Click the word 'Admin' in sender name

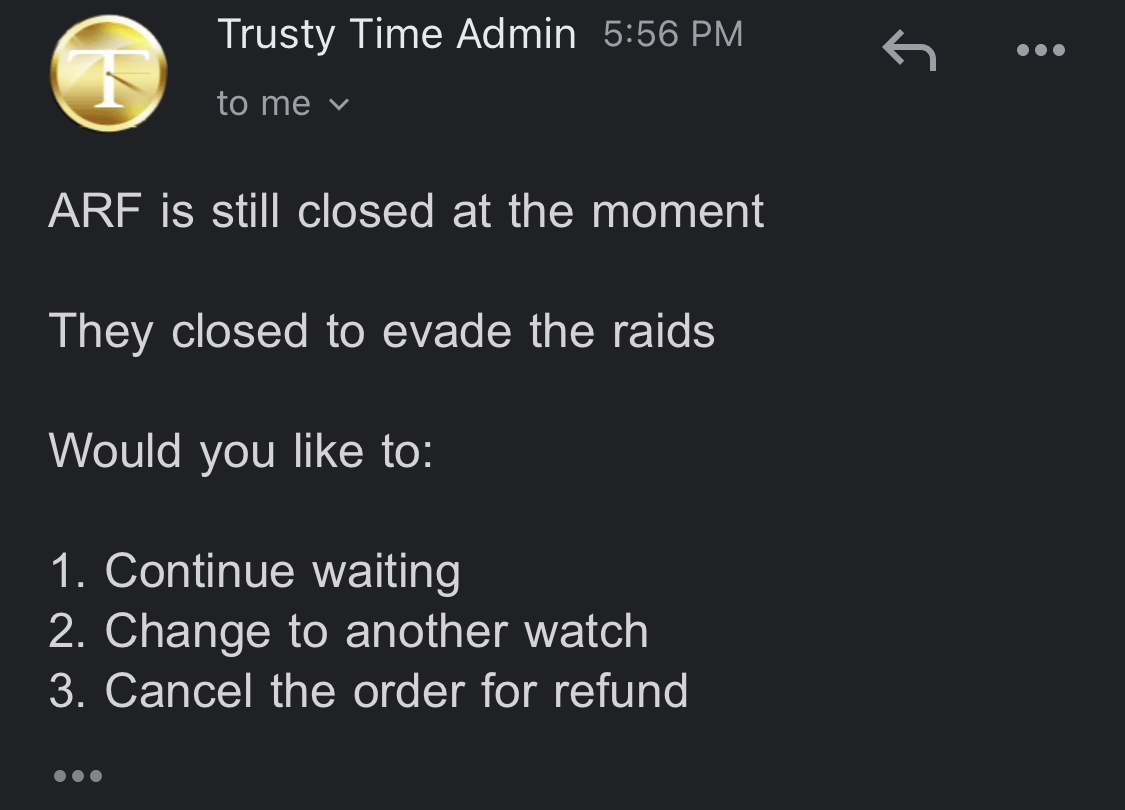click(517, 34)
